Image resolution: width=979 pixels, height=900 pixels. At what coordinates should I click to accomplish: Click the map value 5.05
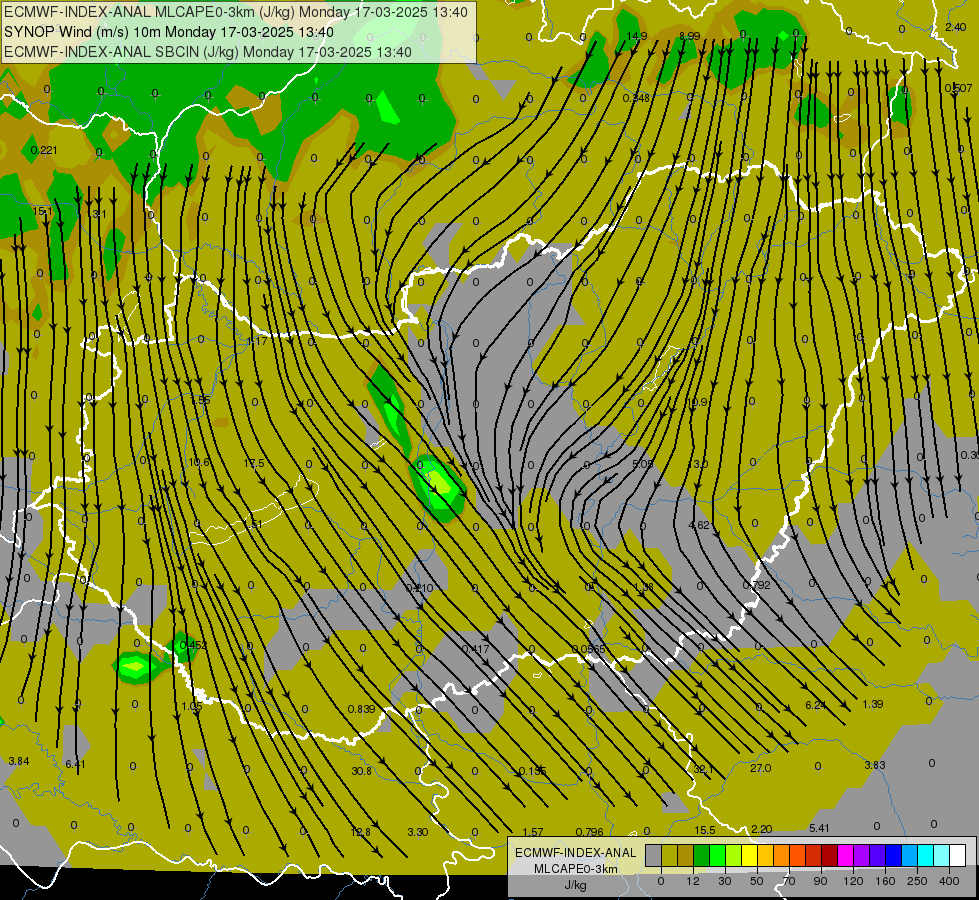tap(642, 464)
